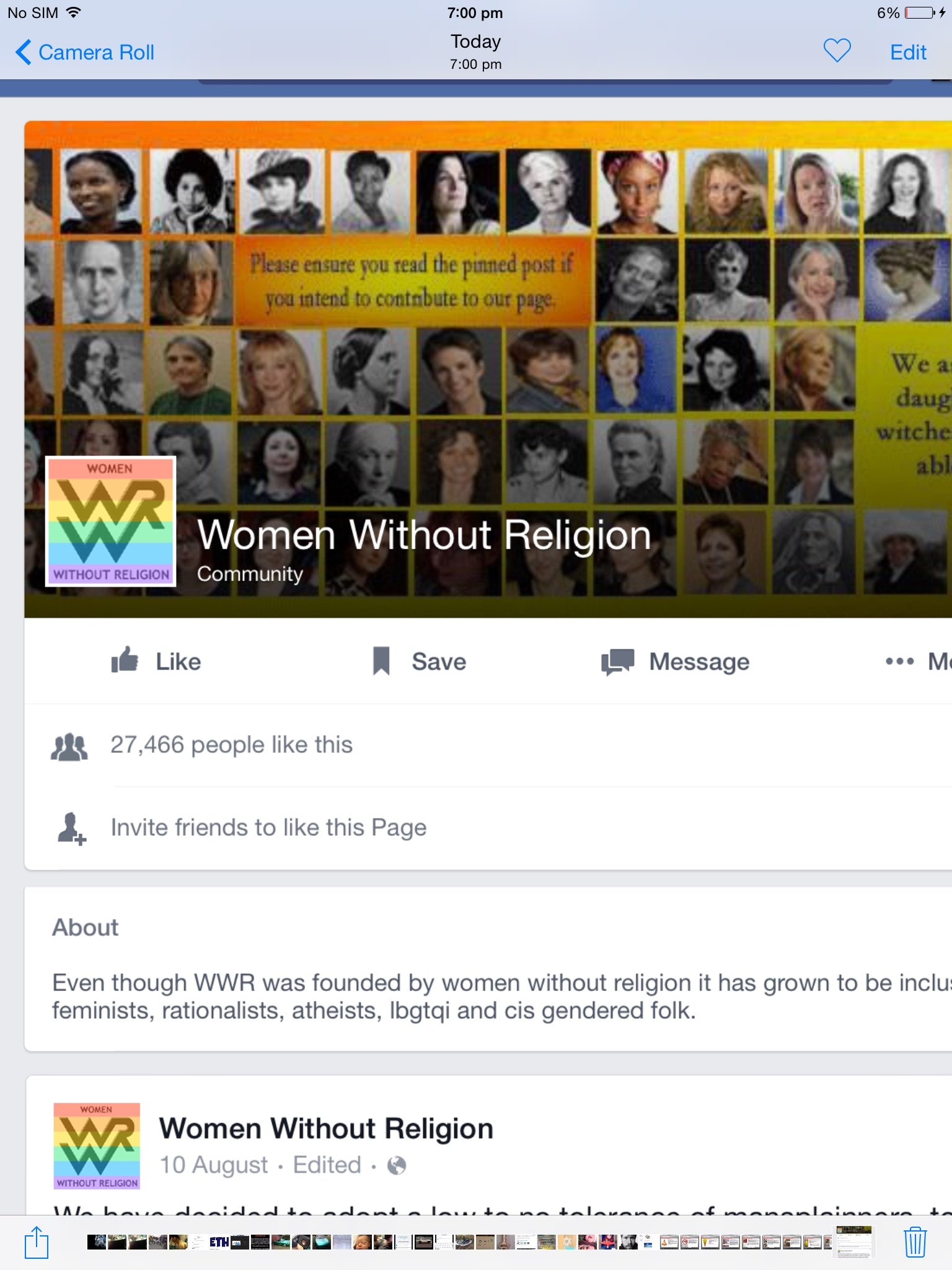Open 27,466 people like this list
Viewport: 952px width, 1270px height.
coord(231,745)
